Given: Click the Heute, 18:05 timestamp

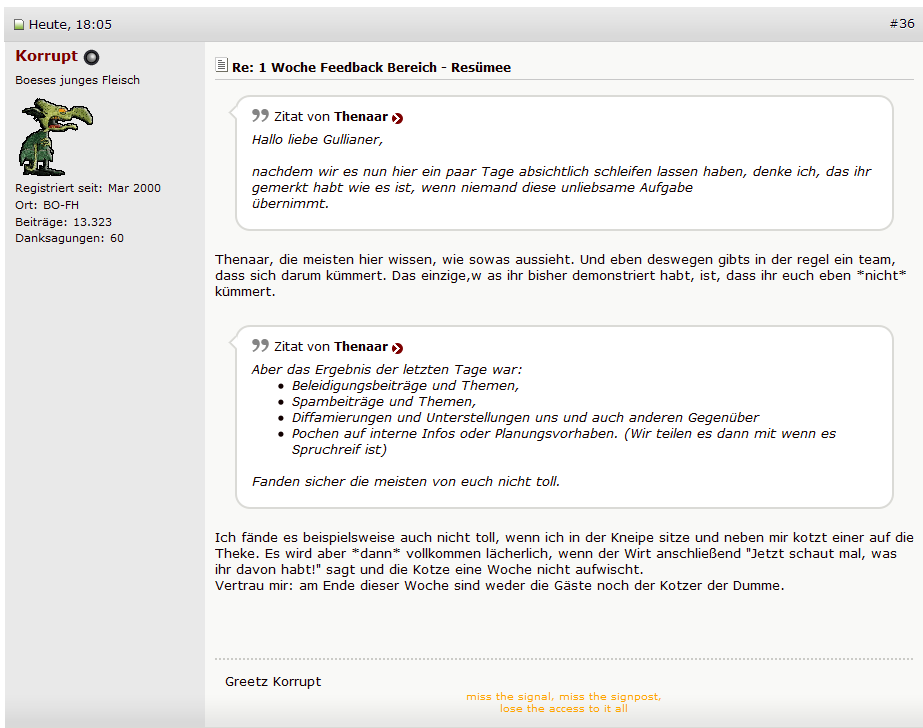Looking at the screenshot, I should pos(70,25).
